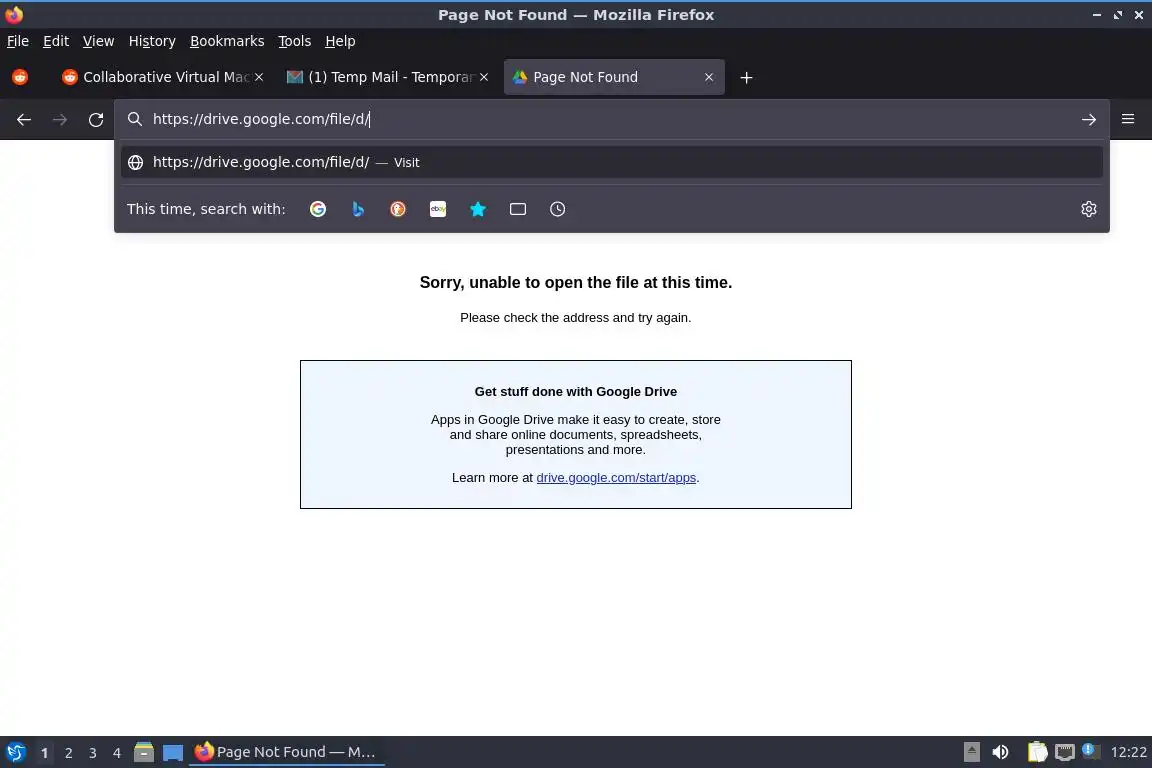Switch to workspace 2
Image resolution: width=1152 pixels, height=768 pixels.
tap(68, 753)
